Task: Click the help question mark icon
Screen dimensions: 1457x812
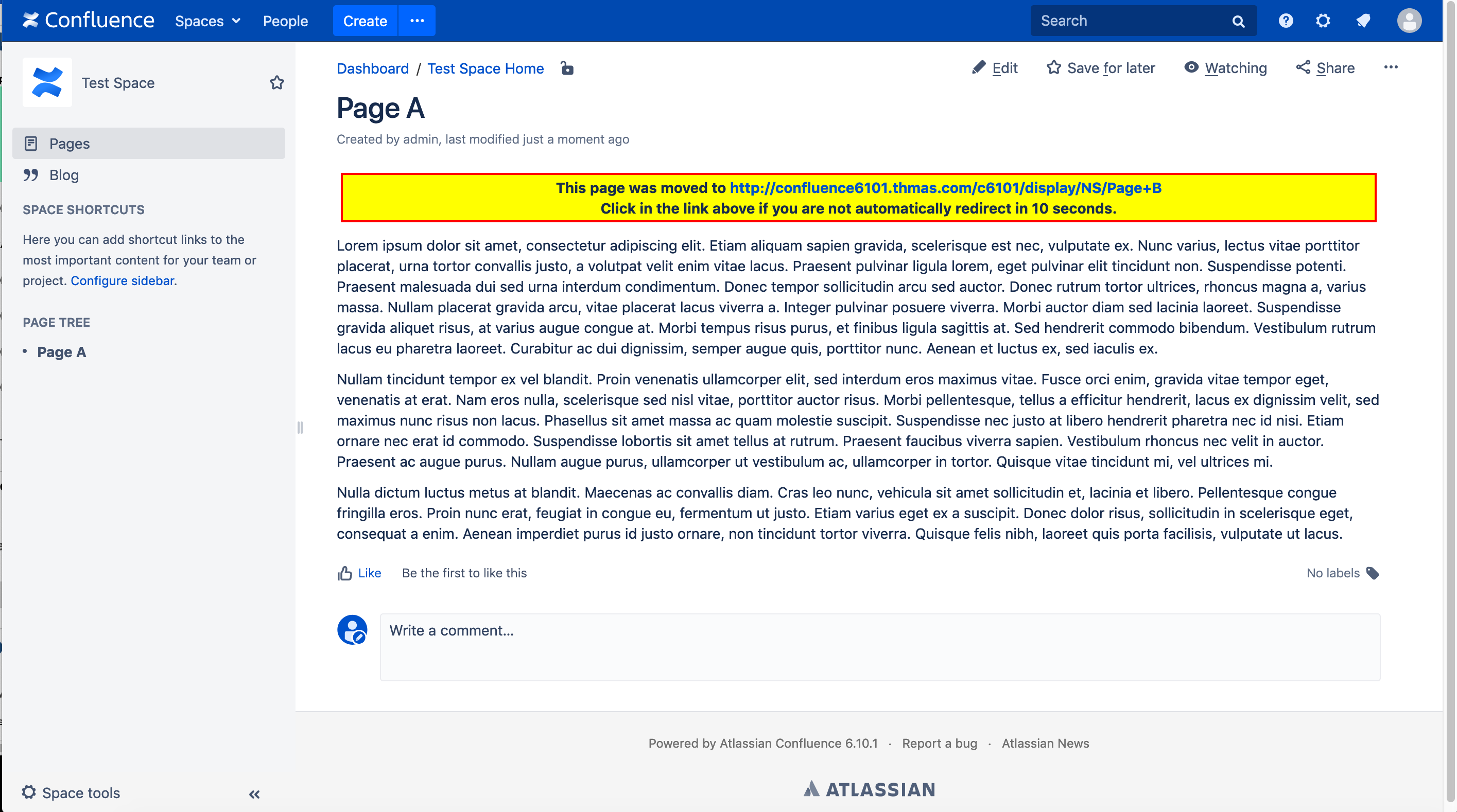Action: pyautogui.click(x=1286, y=21)
